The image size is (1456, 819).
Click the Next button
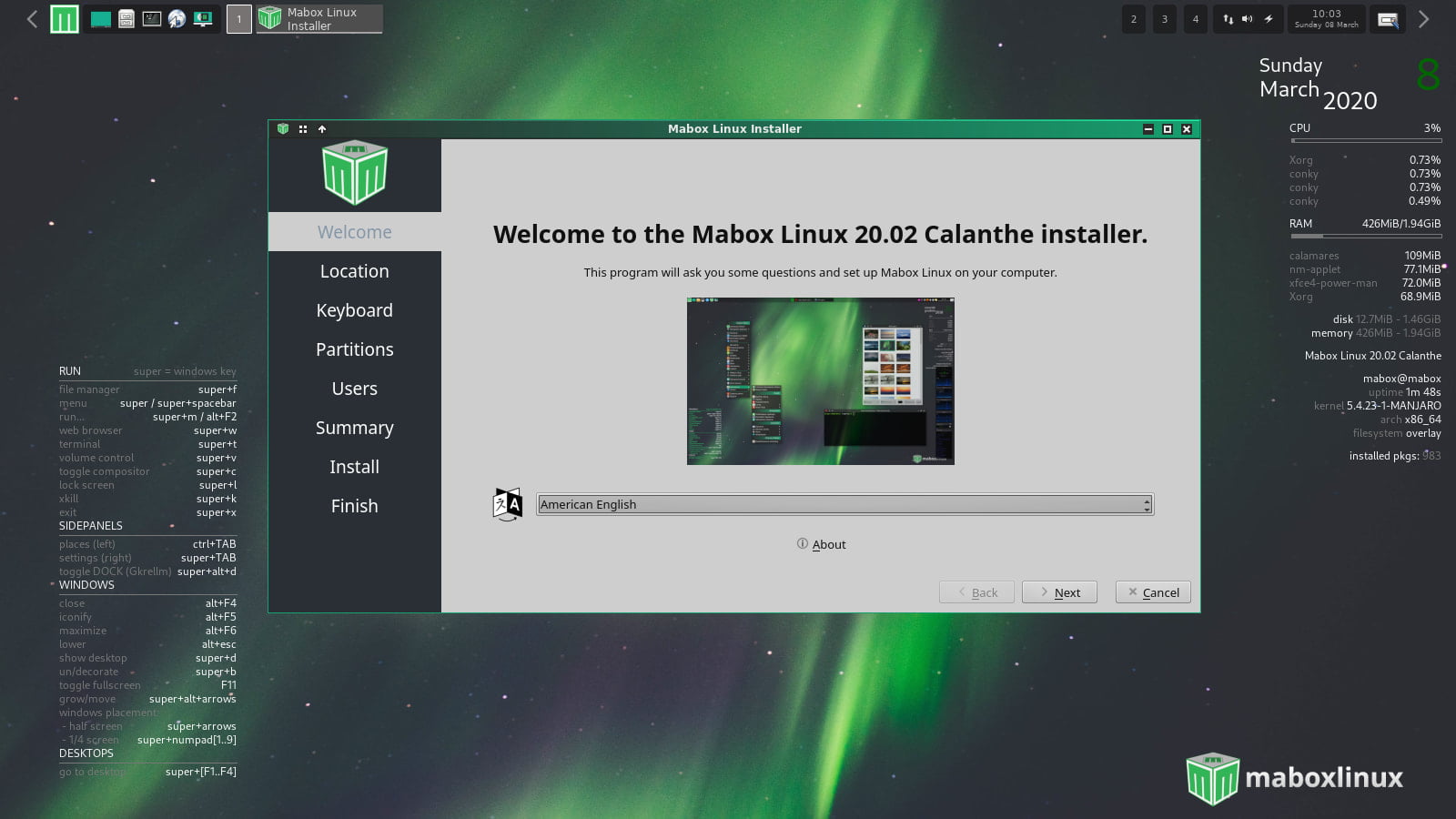(x=1059, y=592)
